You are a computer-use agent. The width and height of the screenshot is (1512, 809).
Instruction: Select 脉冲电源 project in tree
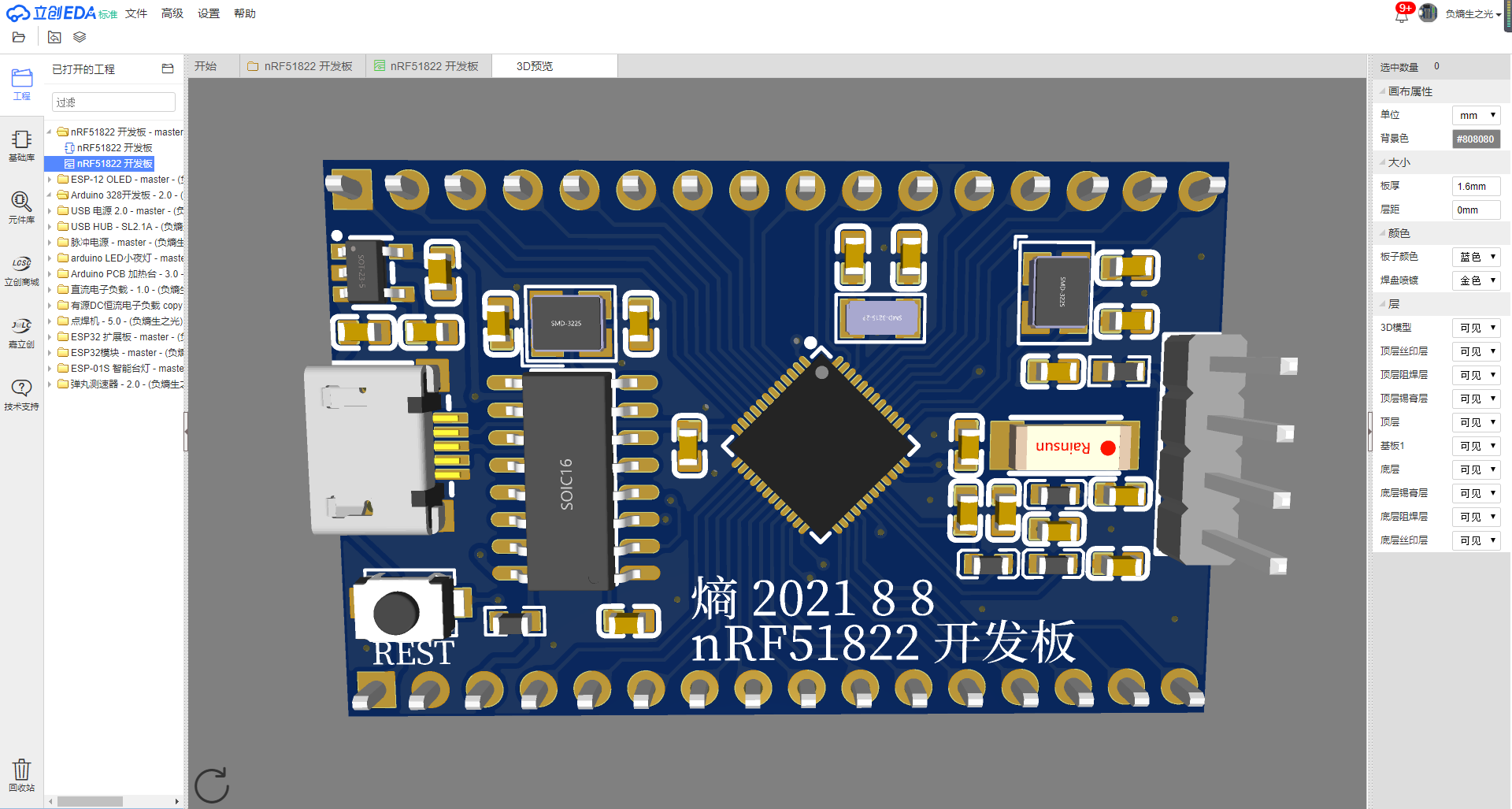pyautogui.click(x=120, y=243)
